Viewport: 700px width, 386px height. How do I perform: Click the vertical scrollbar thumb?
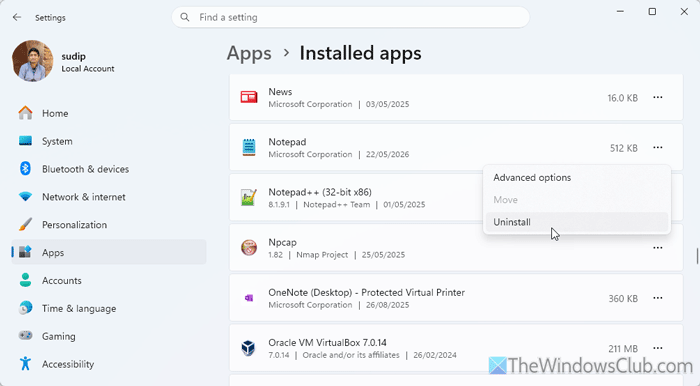click(697, 256)
